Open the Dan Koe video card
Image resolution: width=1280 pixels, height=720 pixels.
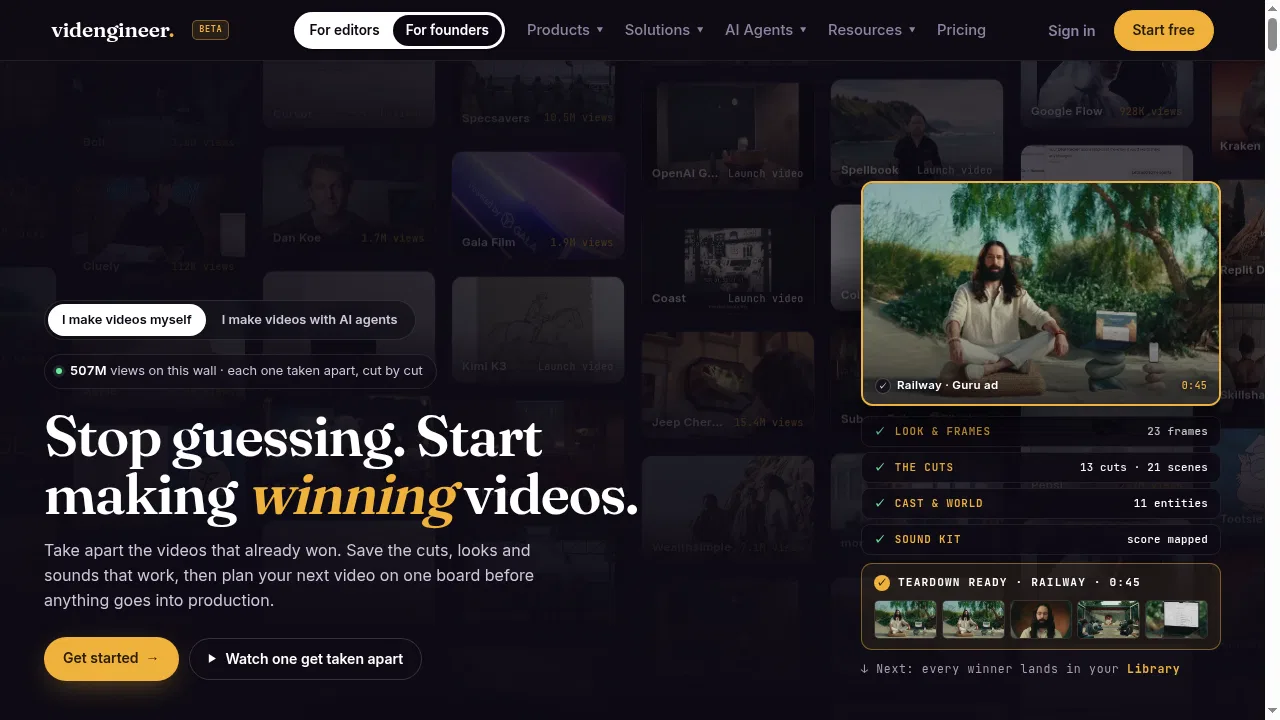point(349,200)
